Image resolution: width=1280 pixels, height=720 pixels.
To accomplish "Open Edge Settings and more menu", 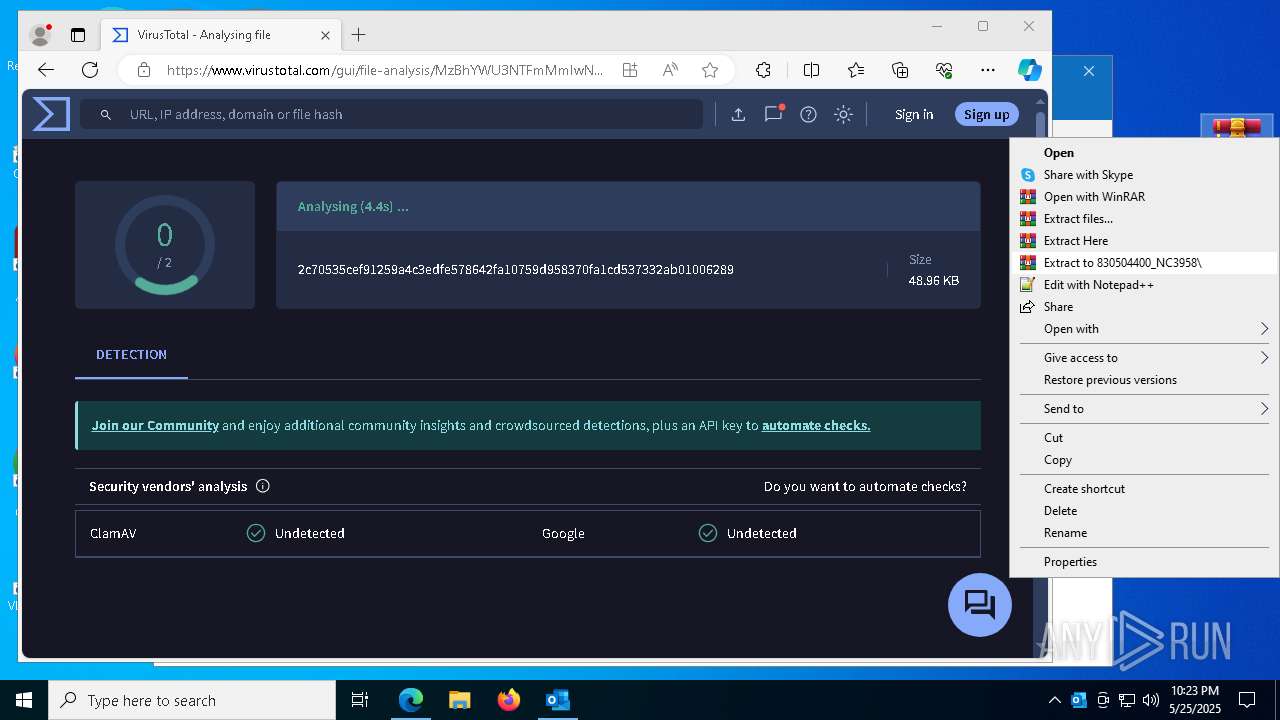I will tap(988, 69).
